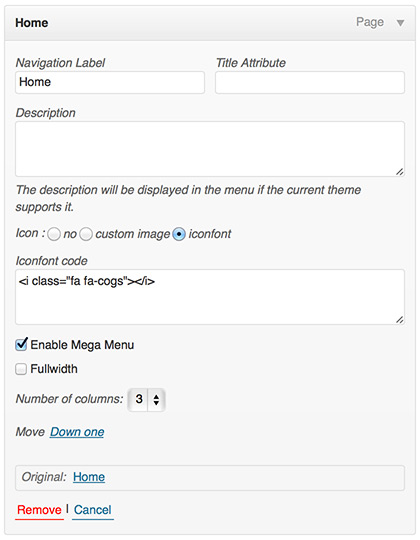Select the 'custom image' radio button

coord(86,234)
